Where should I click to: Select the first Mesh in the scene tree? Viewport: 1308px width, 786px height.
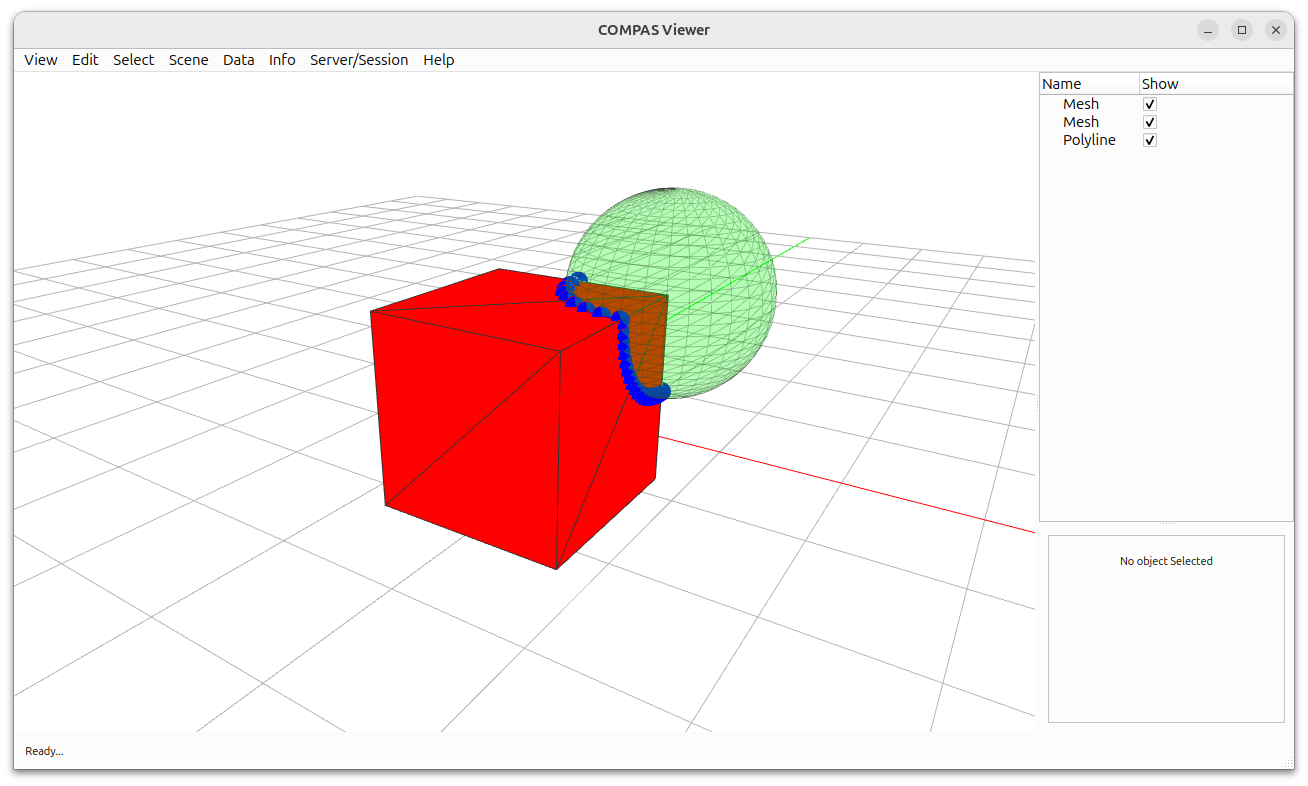1081,103
